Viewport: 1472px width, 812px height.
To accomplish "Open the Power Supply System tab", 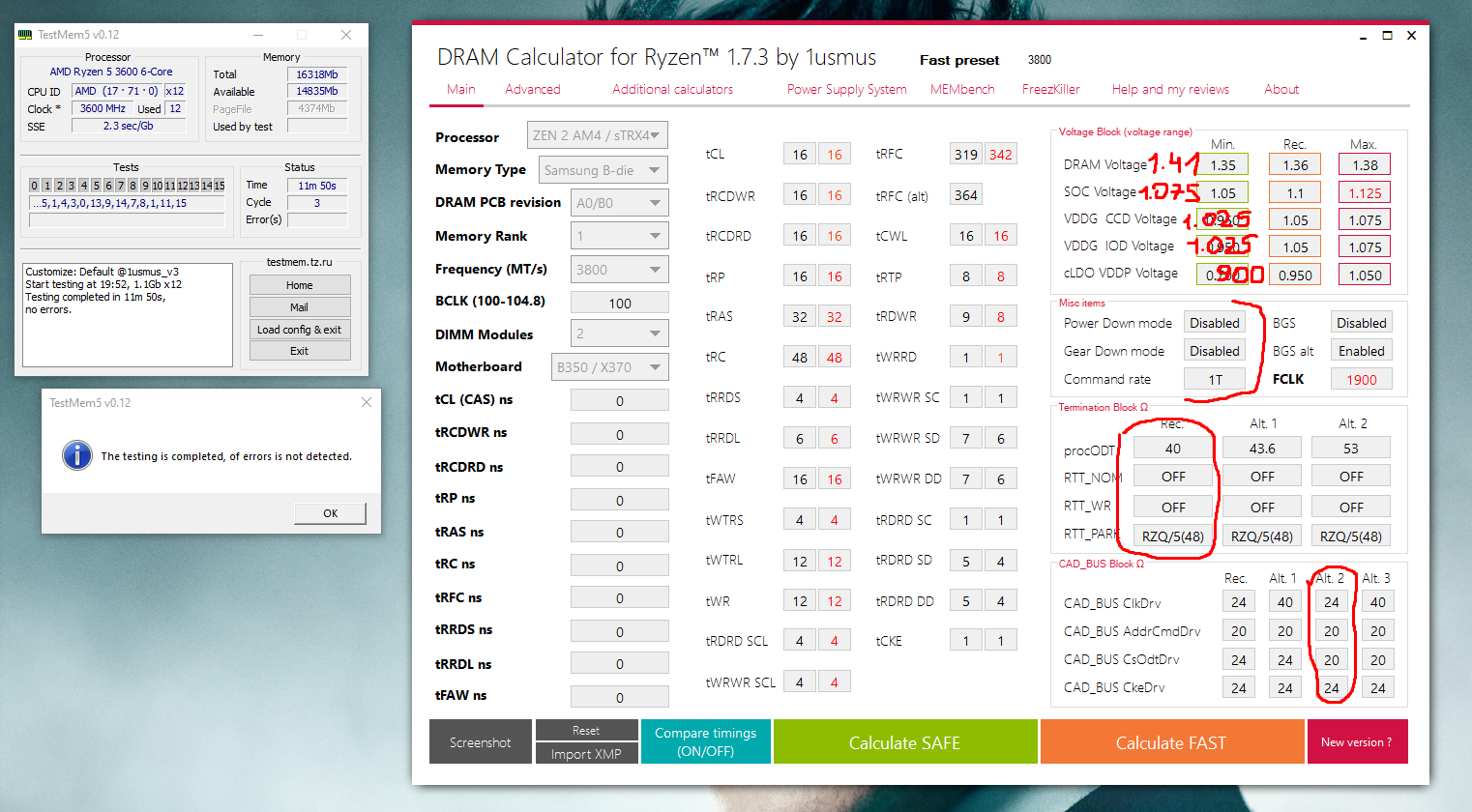I will coord(847,89).
